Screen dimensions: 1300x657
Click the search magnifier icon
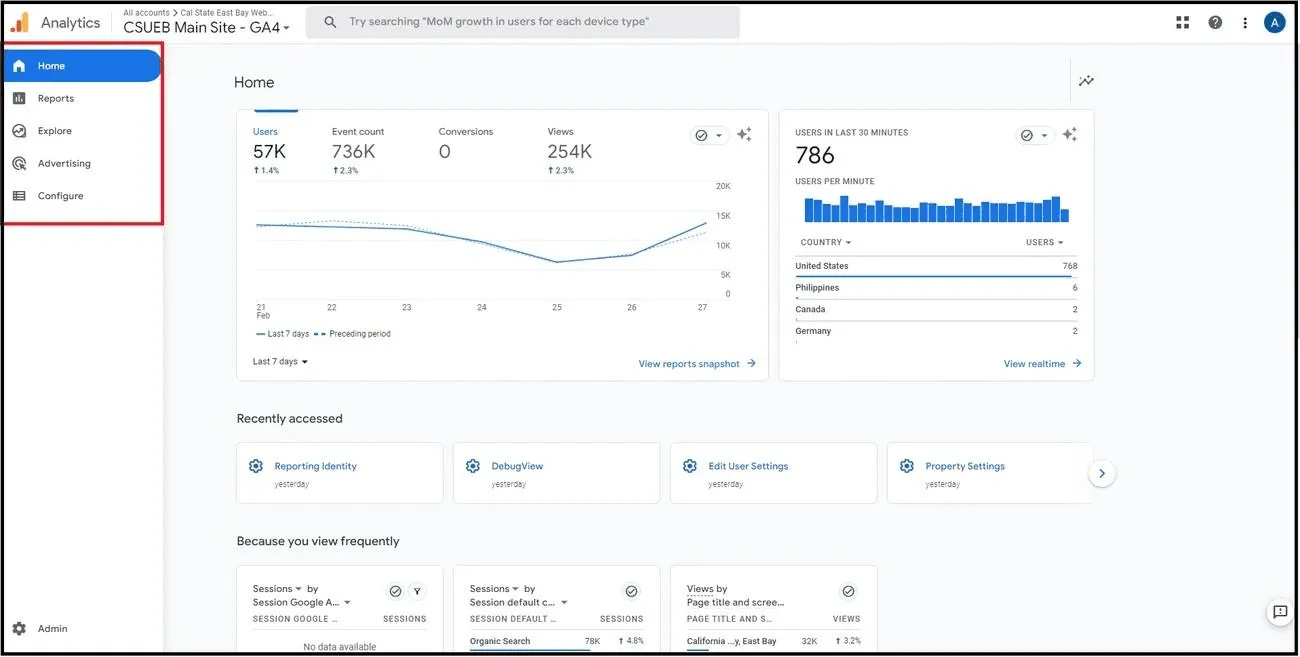coord(330,22)
